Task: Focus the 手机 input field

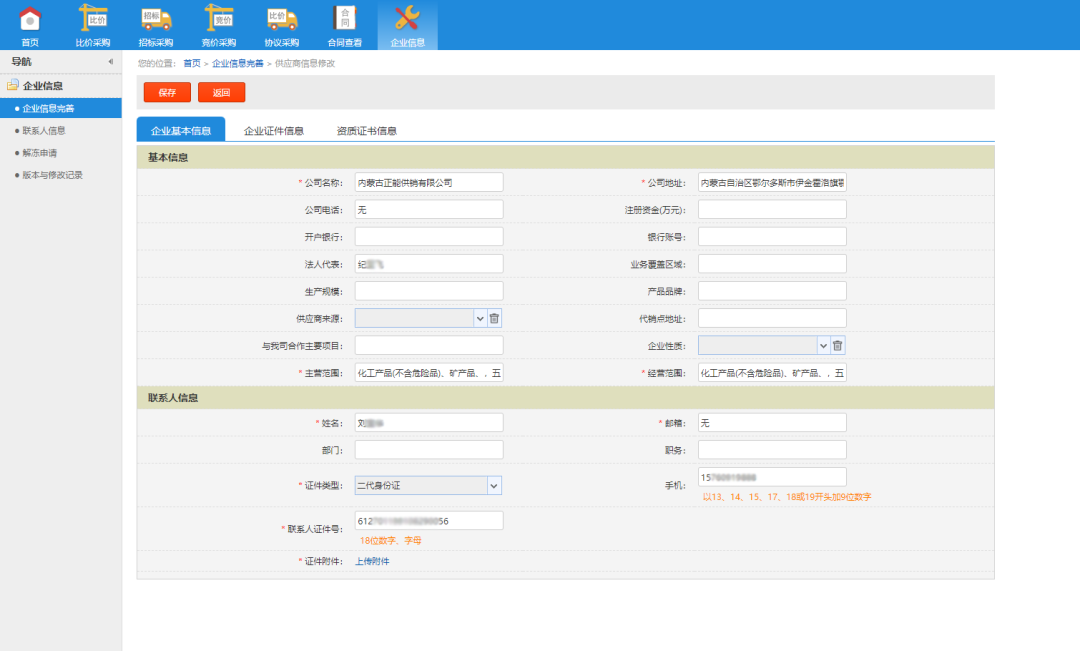Action: pyautogui.click(x=772, y=477)
